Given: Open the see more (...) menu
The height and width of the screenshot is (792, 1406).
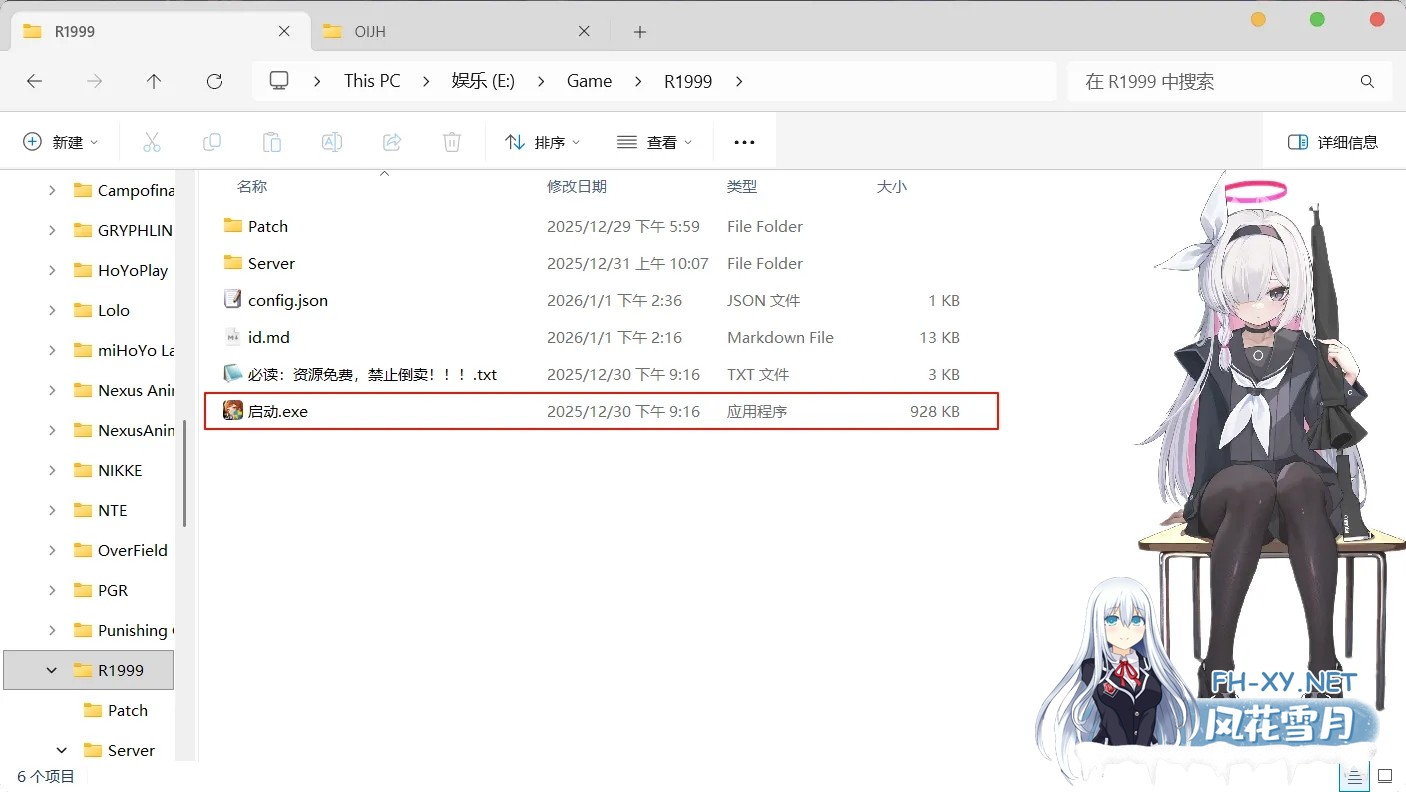Looking at the screenshot, I should point(744,141).
